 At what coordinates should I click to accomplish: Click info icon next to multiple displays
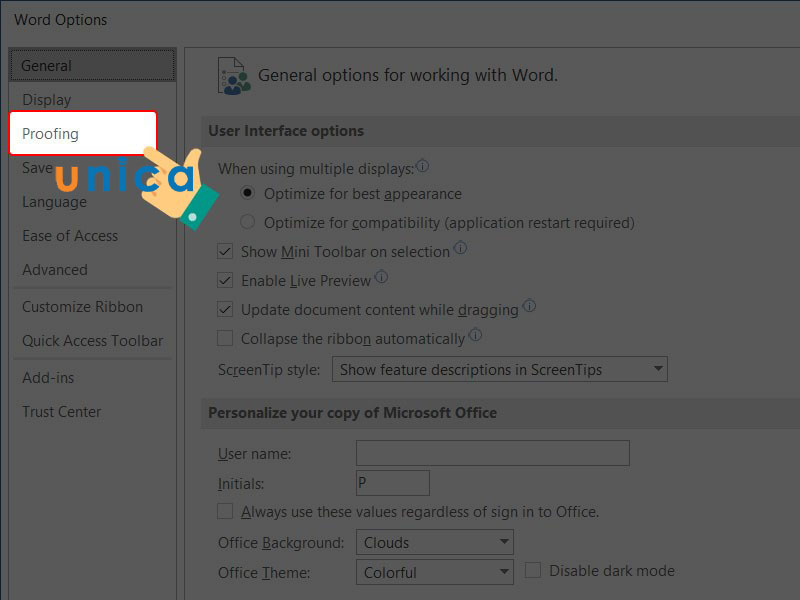tap(422, 165)
